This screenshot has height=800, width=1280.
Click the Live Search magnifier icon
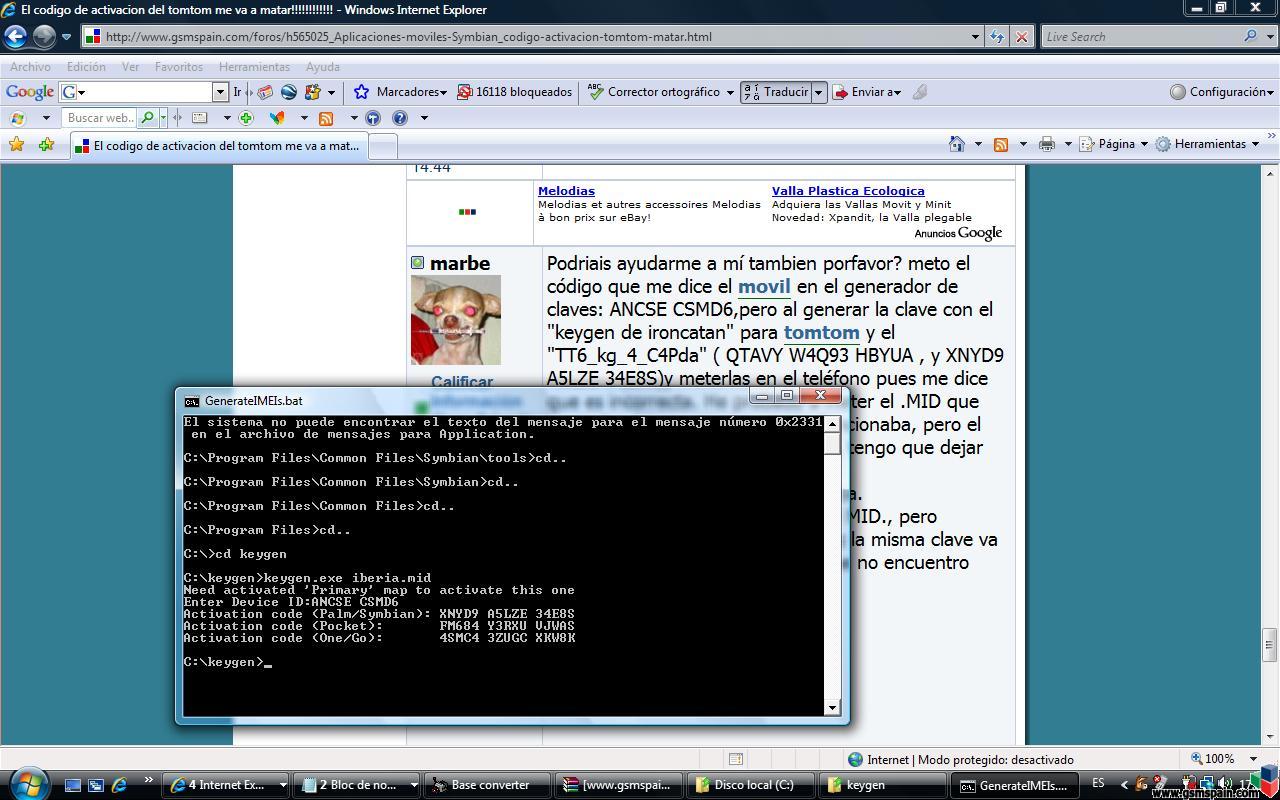point(1251,36)
